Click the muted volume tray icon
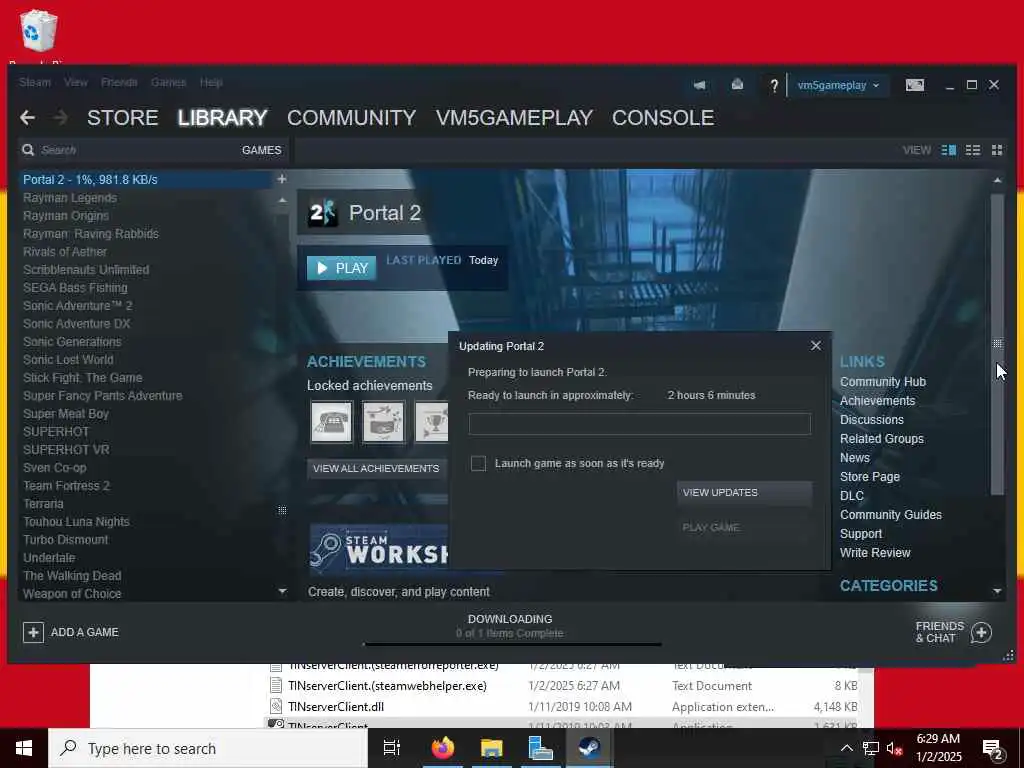The height and width of the screenshot is (768, 1024). [894, 748]
